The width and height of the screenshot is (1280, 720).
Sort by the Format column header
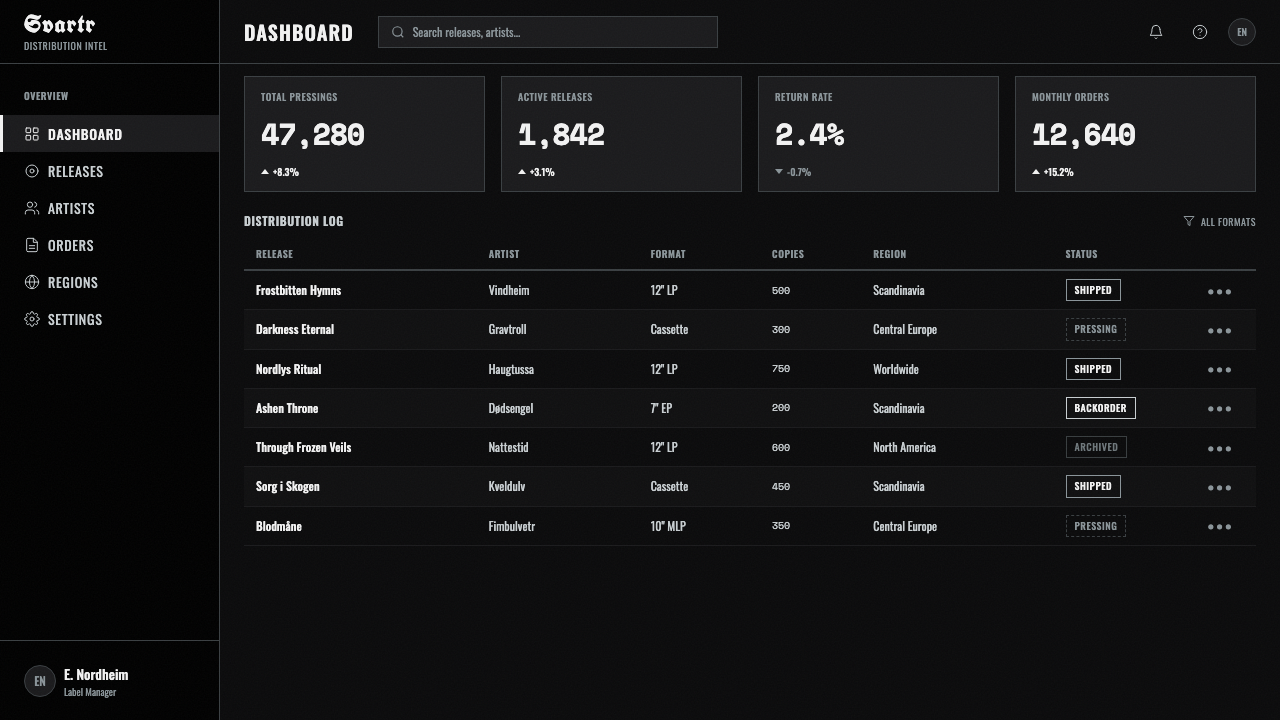(x=668, y=254)
